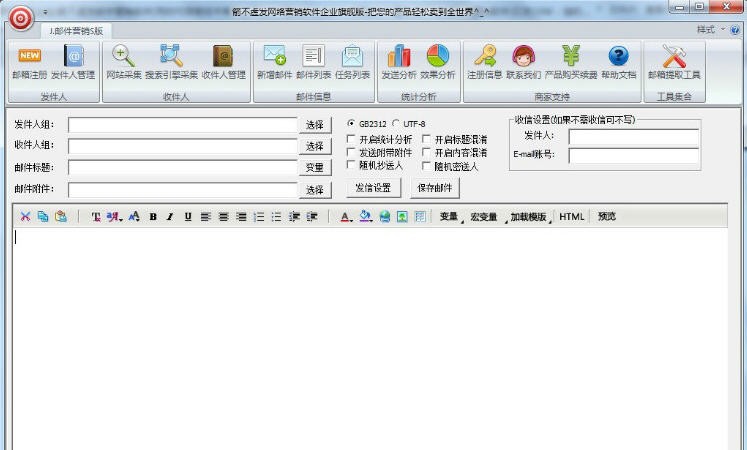Align text left in editor
Image resolution: width=747 pixels, height=450 pixels.
pyautogui.click(x=205, y=217)
